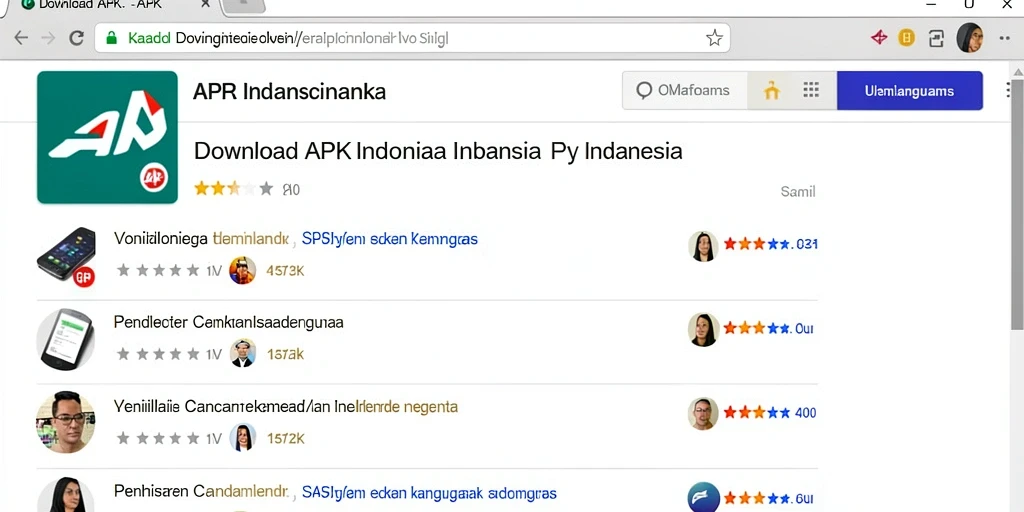This screenshot has height=512, width=1024.
Task: Go back with the browser back arrow
Action: [21, 38]
